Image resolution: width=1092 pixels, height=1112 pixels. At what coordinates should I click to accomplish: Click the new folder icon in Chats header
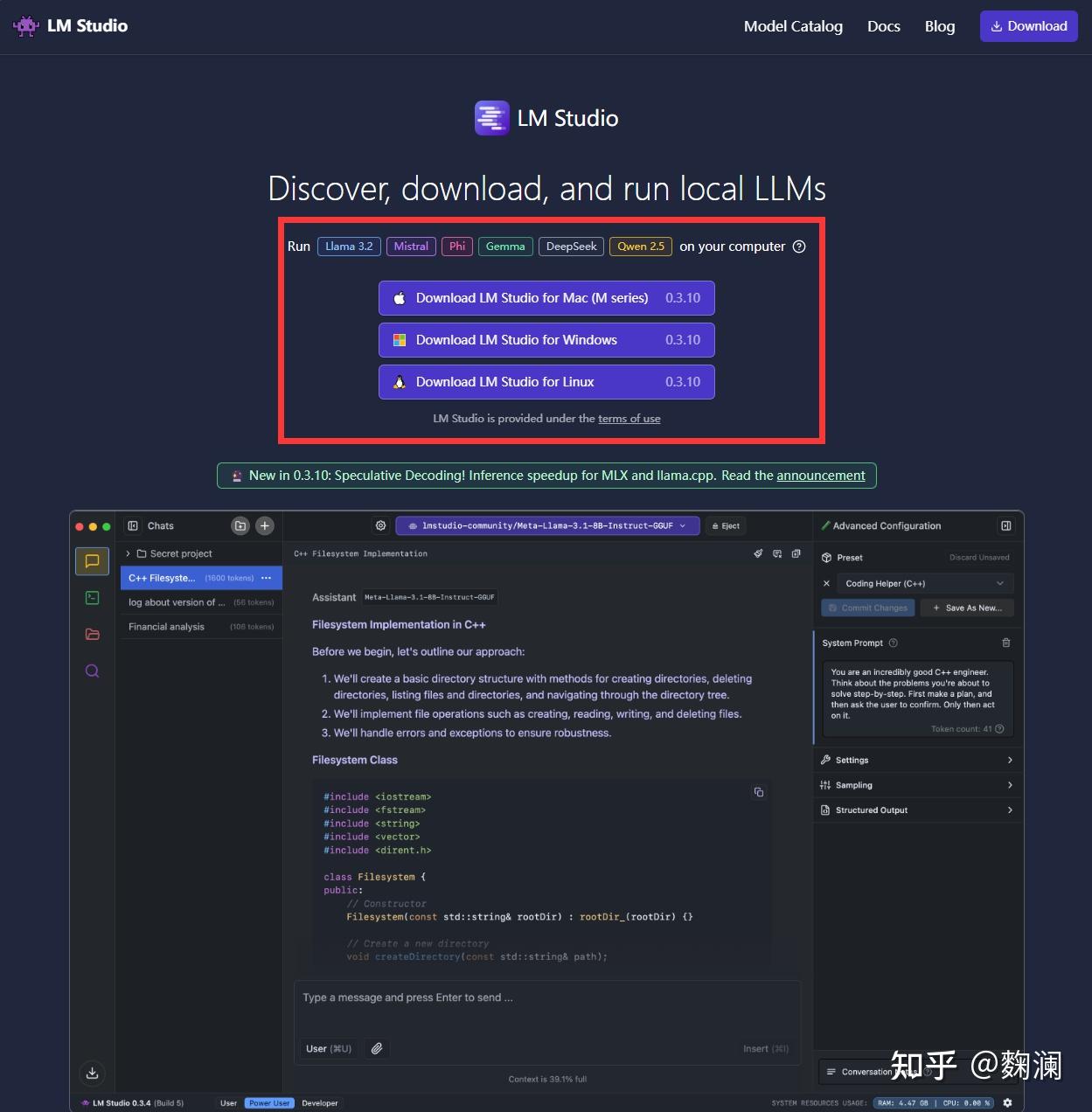point(240,525)
